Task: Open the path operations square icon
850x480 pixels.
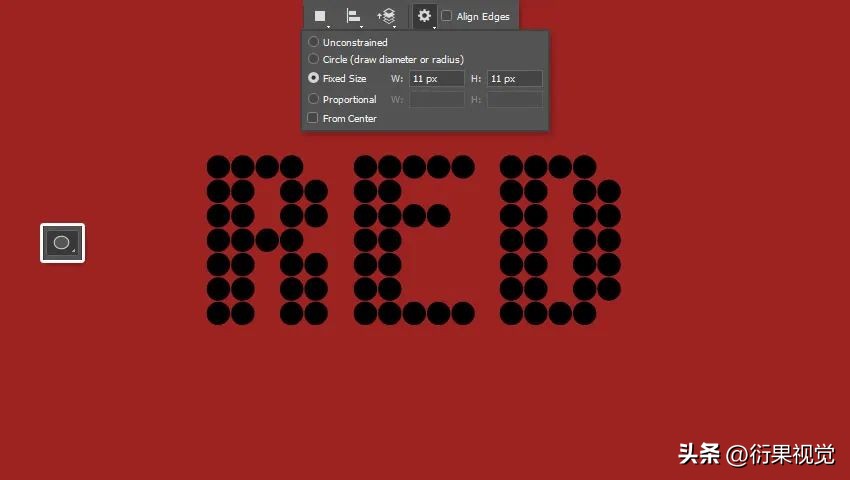Action: (320, 16)
